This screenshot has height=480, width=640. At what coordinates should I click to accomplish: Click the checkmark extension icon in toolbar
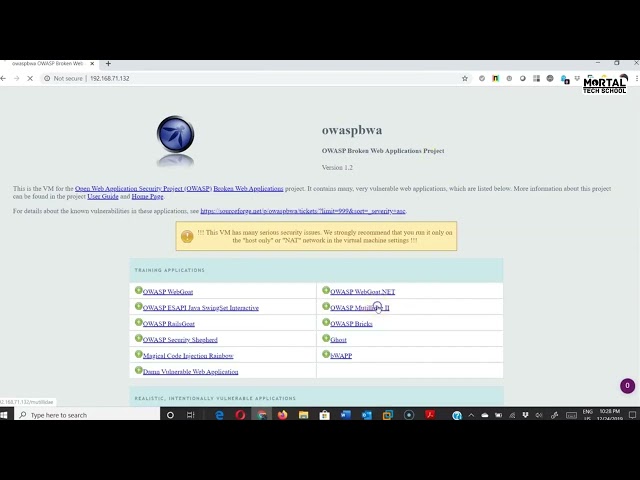[482, 78]
